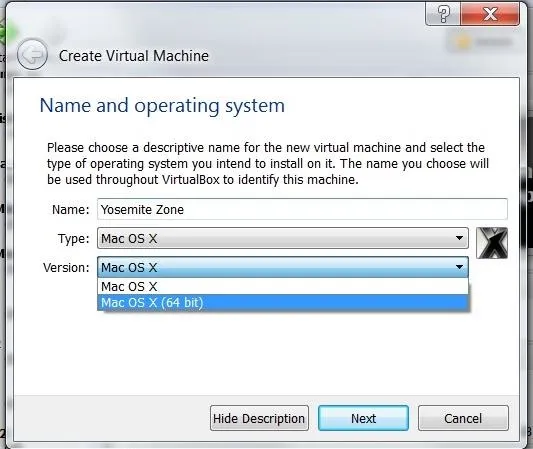The image size is (533, 449).
Task: Click the Version: label
Action: pyautogui.click(x=66, y=268)
